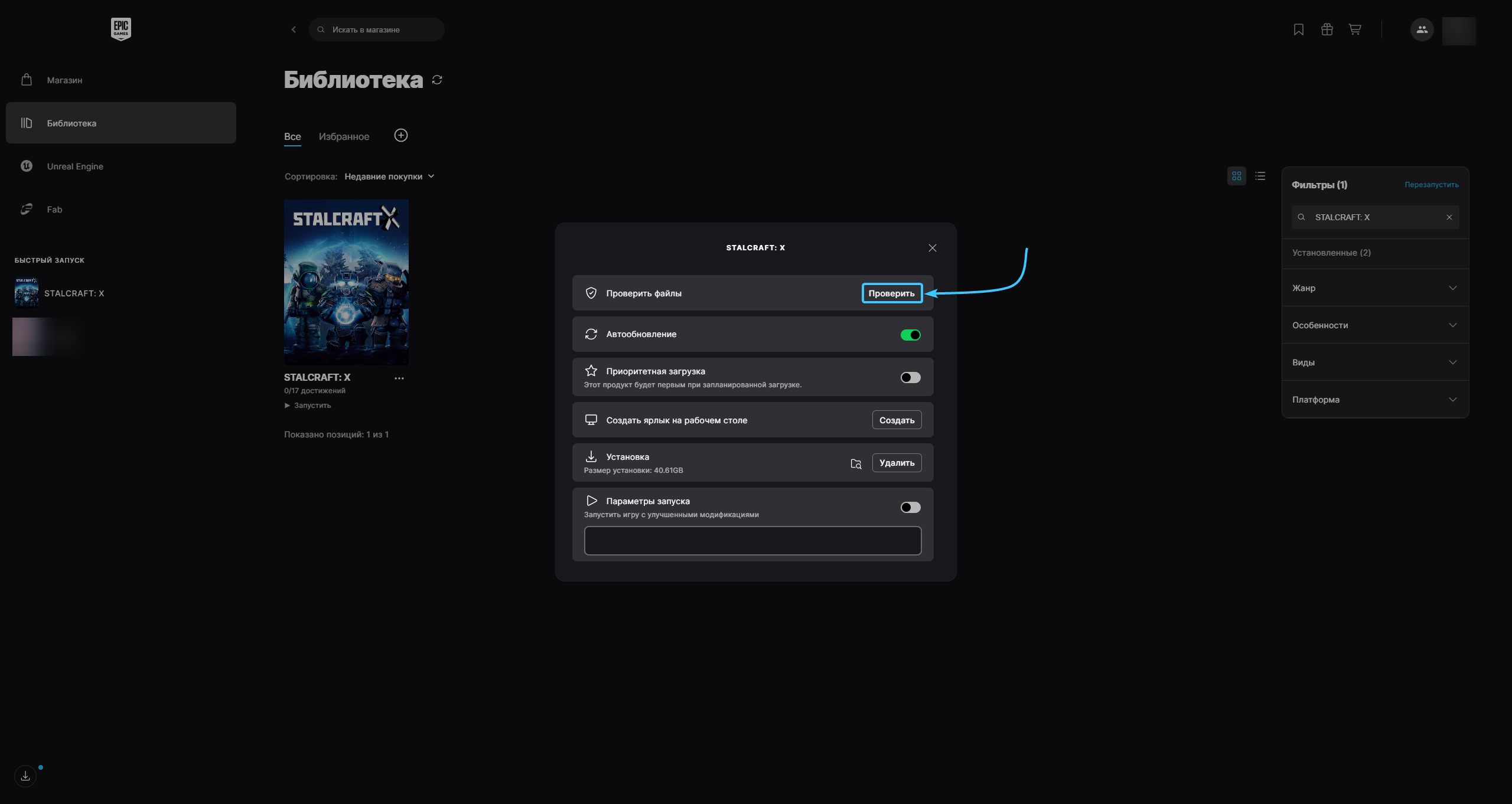Open the downloads icon at bottom left
1512x804 pixels.
point(25,776)
